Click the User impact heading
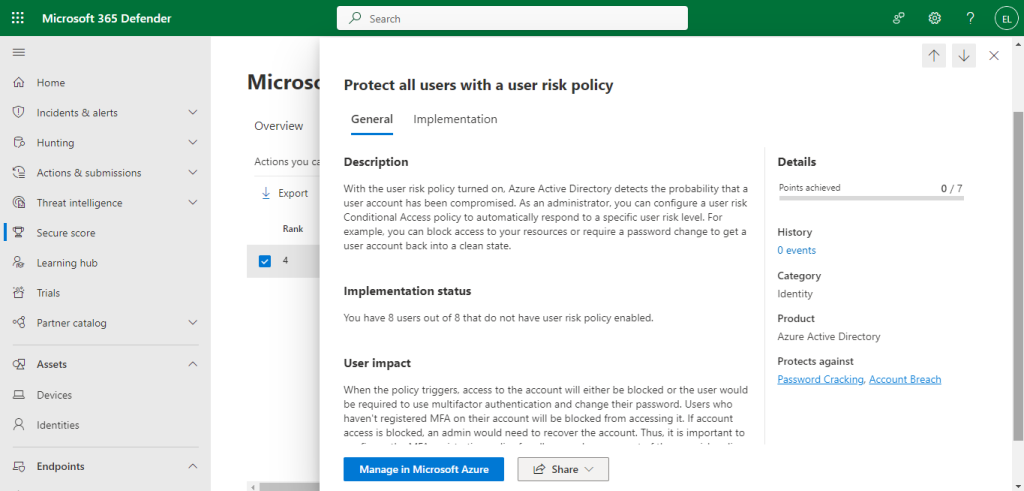Screen dimensions: 1024x491 pos(377,362)
